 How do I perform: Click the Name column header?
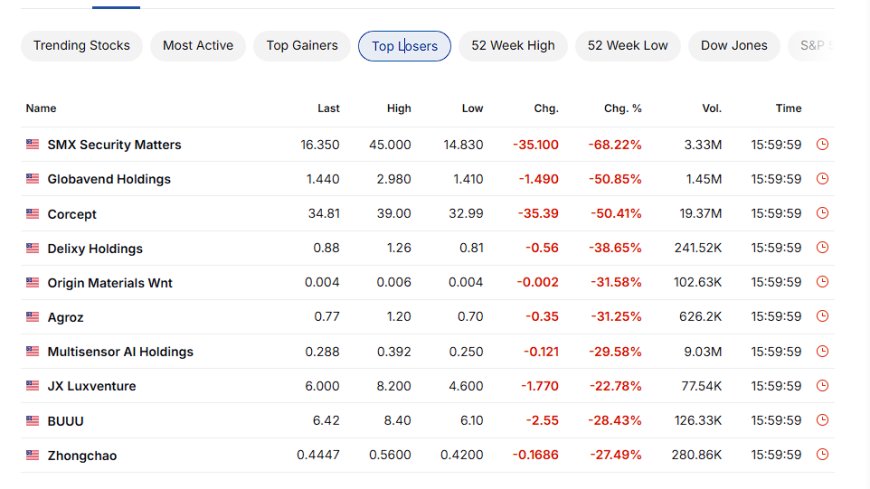(x=41, y=108)
